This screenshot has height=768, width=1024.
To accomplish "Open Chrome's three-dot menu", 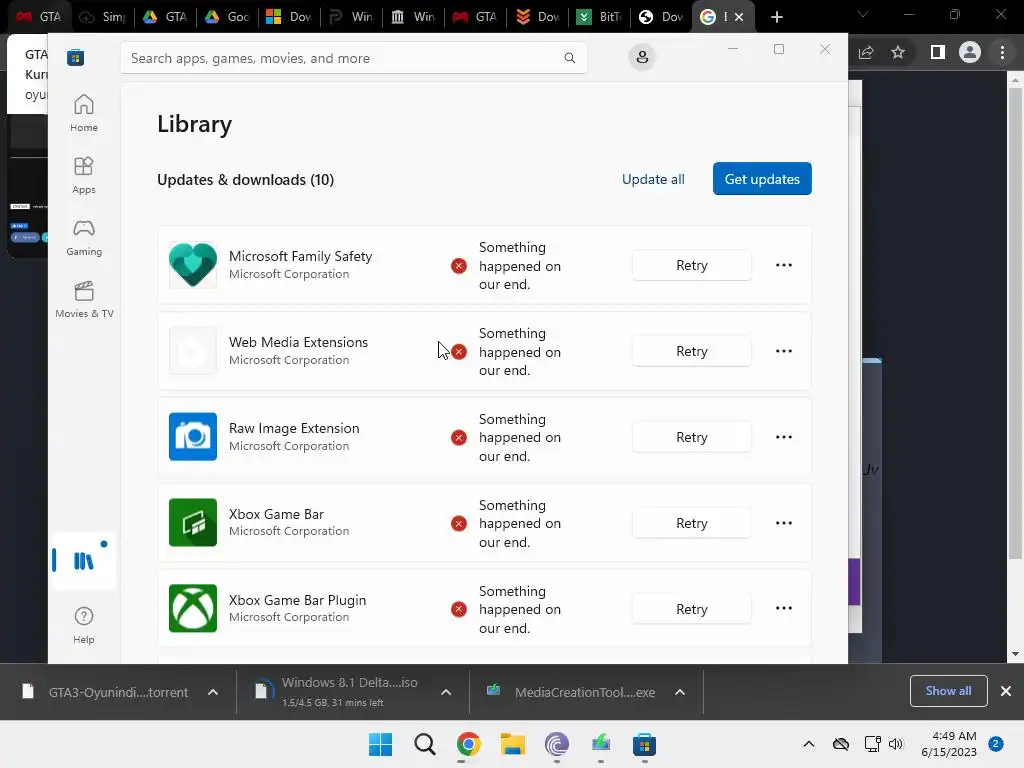I will 1002,52.
